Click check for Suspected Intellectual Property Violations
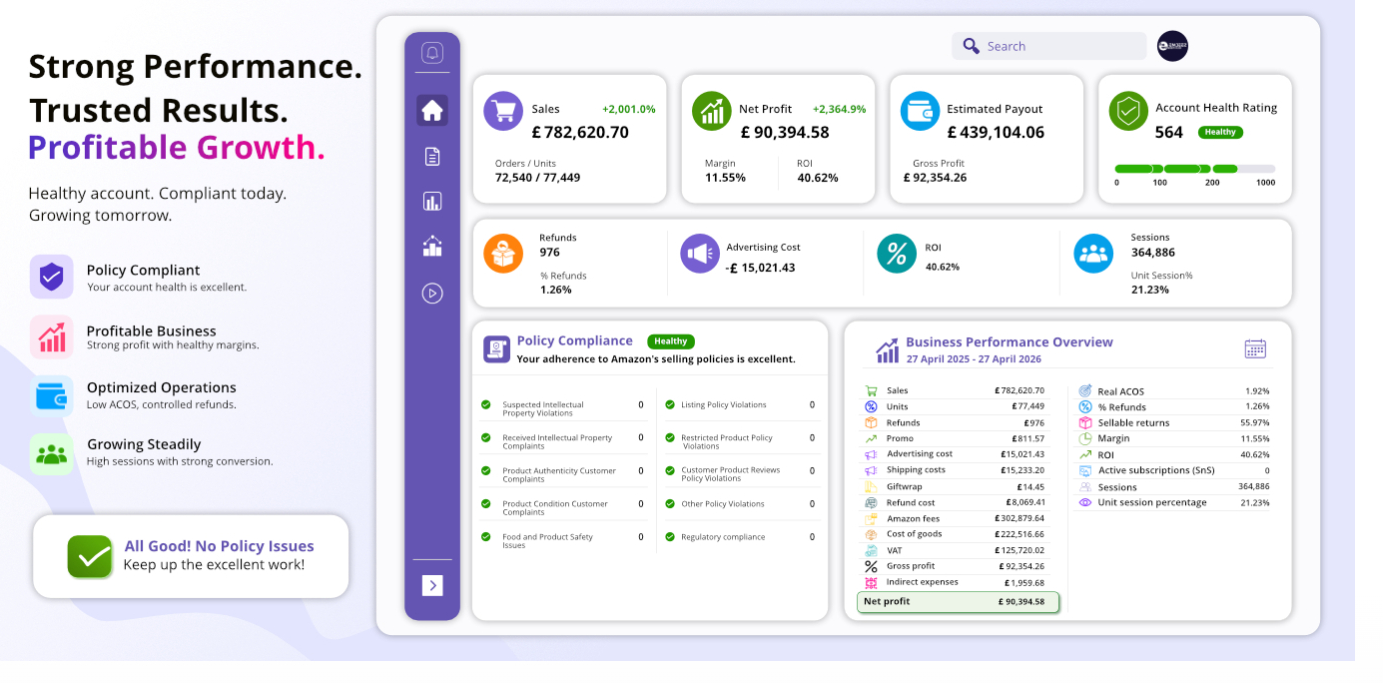The height and width of the screenshot is (683, 1383). coord(486,405)
